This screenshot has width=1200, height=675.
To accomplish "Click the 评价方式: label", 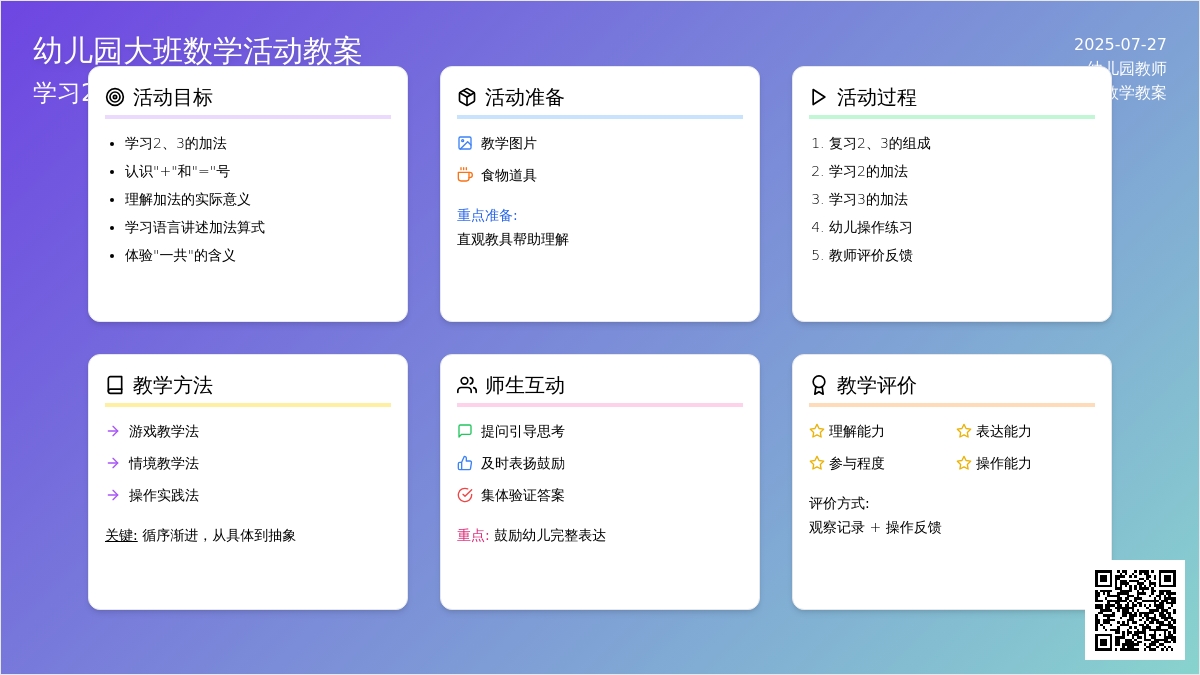I will click(839, 503).
